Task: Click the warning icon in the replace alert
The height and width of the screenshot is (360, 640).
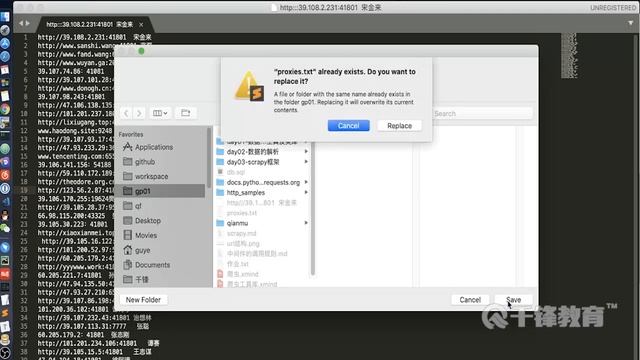Action: pos(249,86)
